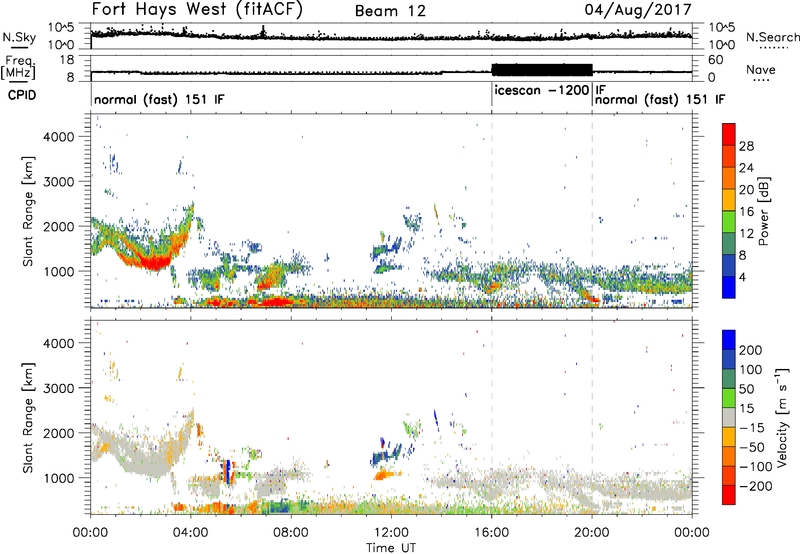Image resolution: width=800 pixels, height=554 pixels.
Task: Select the "Freq. [MHz]" axis label
Action: [18, 68]
